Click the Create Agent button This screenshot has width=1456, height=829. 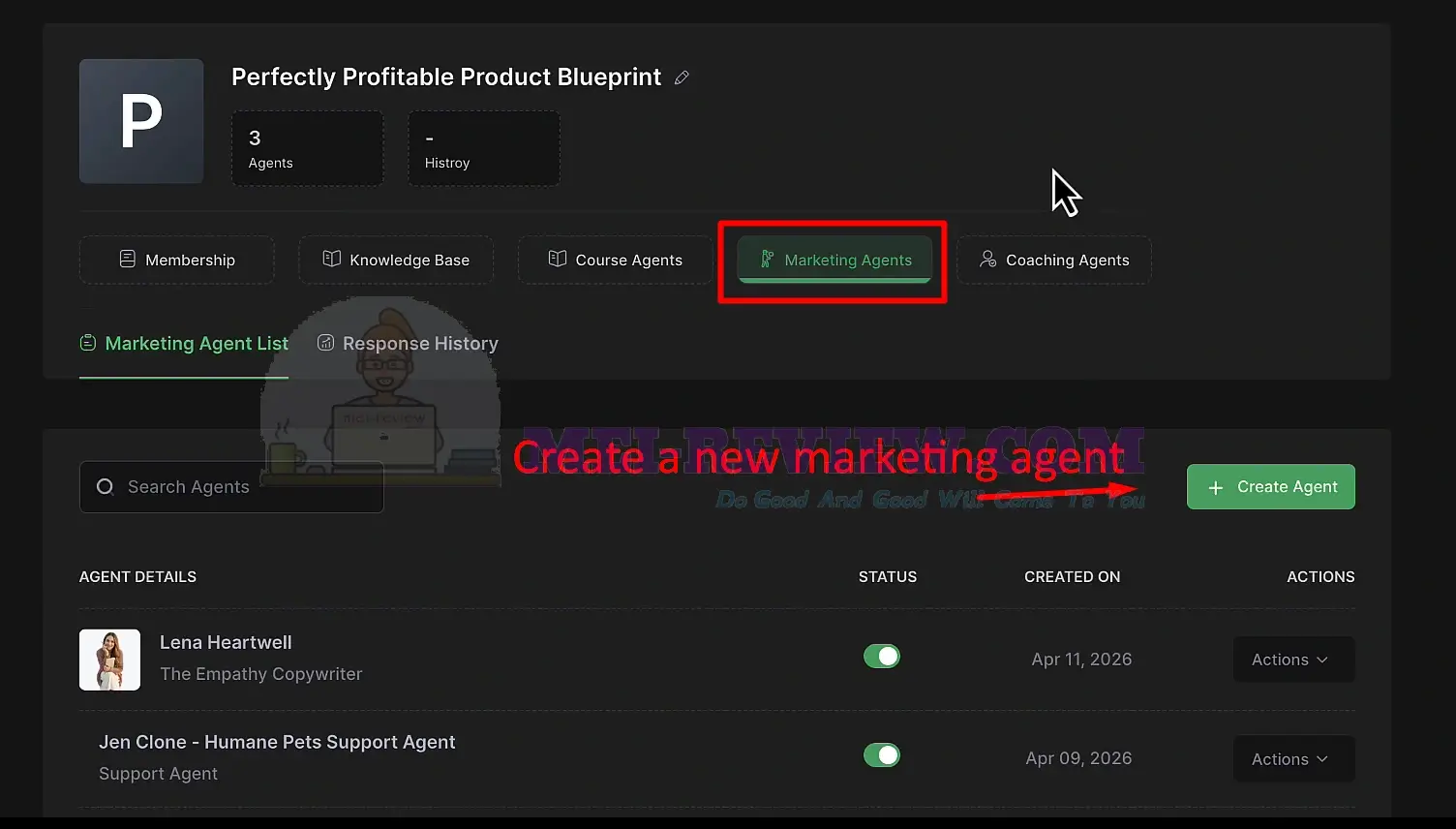click(x=1271, y=487)
